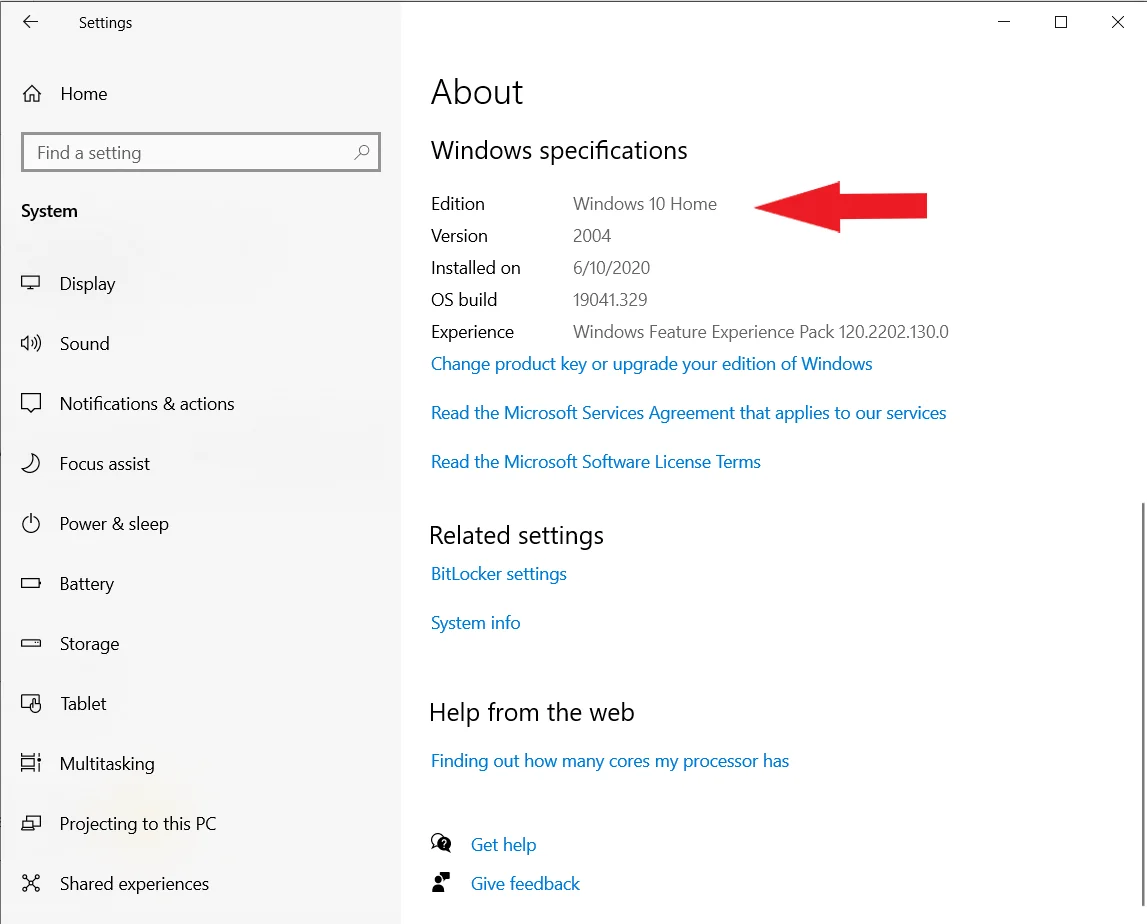This screenshot has width=1147, height=924.
Task: Select Tablet in the sidebar
Action: [x=83, y=704]
